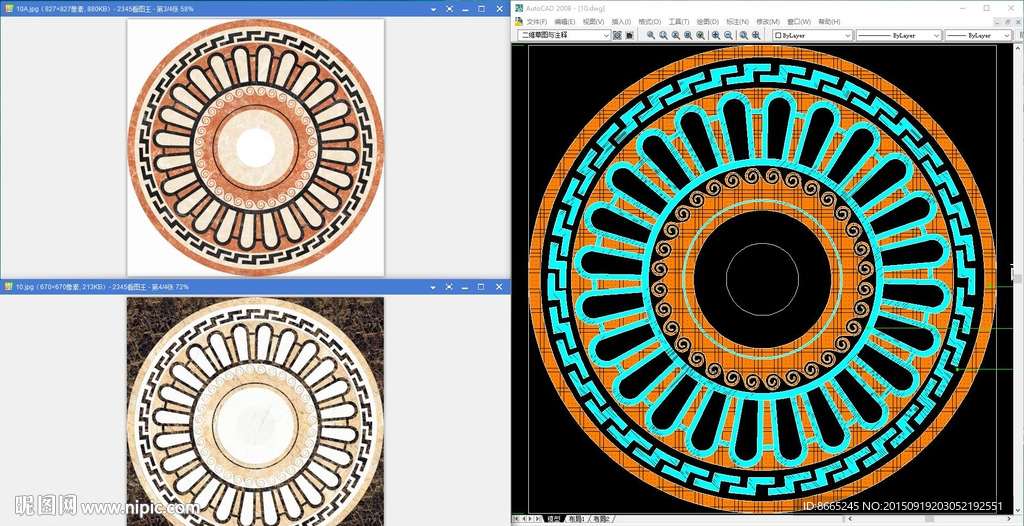Switch to the 布局1 layout tab
The height and width of the screenshot is (526, 1024).
pos(576,519)
